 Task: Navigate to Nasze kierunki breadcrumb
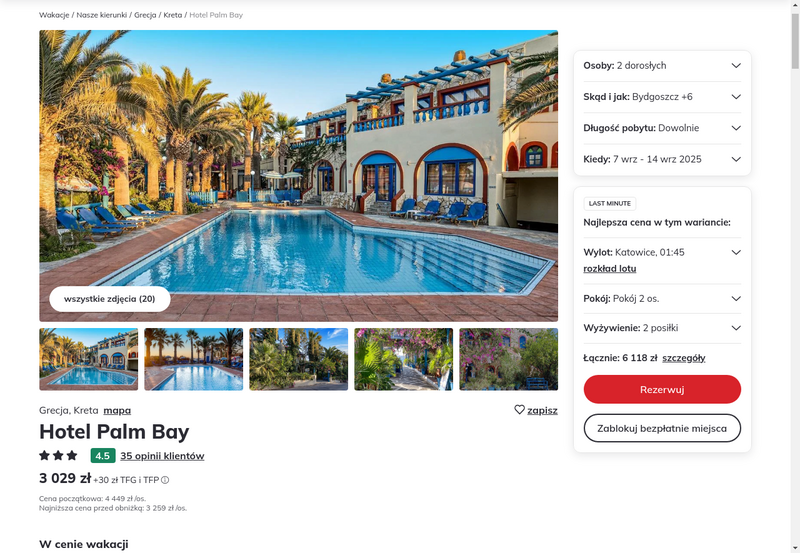pyautogui.click(x=102, y=15)
